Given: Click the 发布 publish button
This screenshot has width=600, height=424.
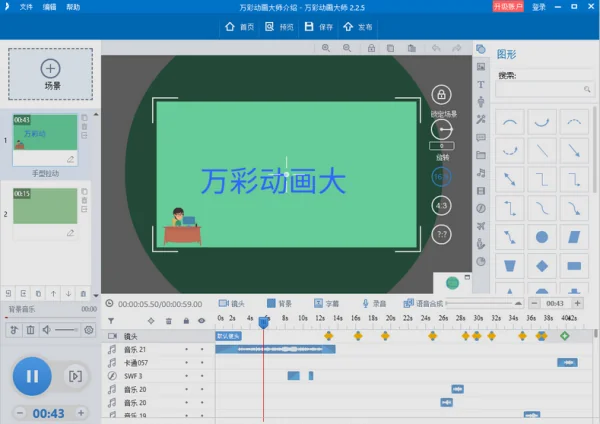Looking at the screenshot, I should [358, 27].
